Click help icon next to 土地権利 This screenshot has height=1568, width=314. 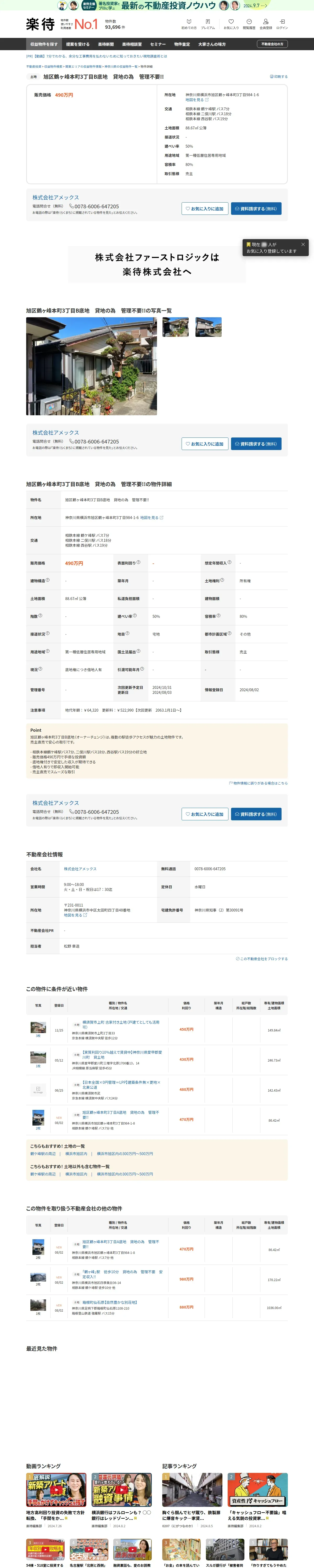(x=222, y=580)
